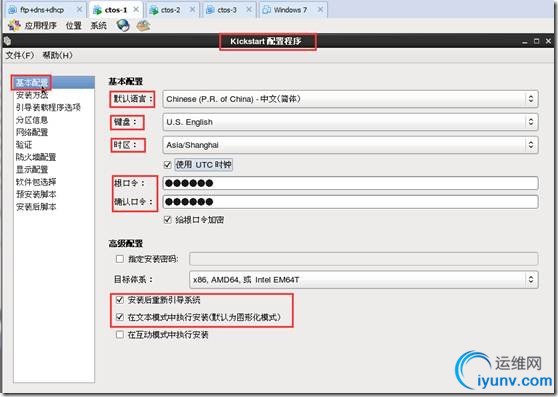Close the ctos-3 tab
Screen dimensions: 558x397
[249, 10]
